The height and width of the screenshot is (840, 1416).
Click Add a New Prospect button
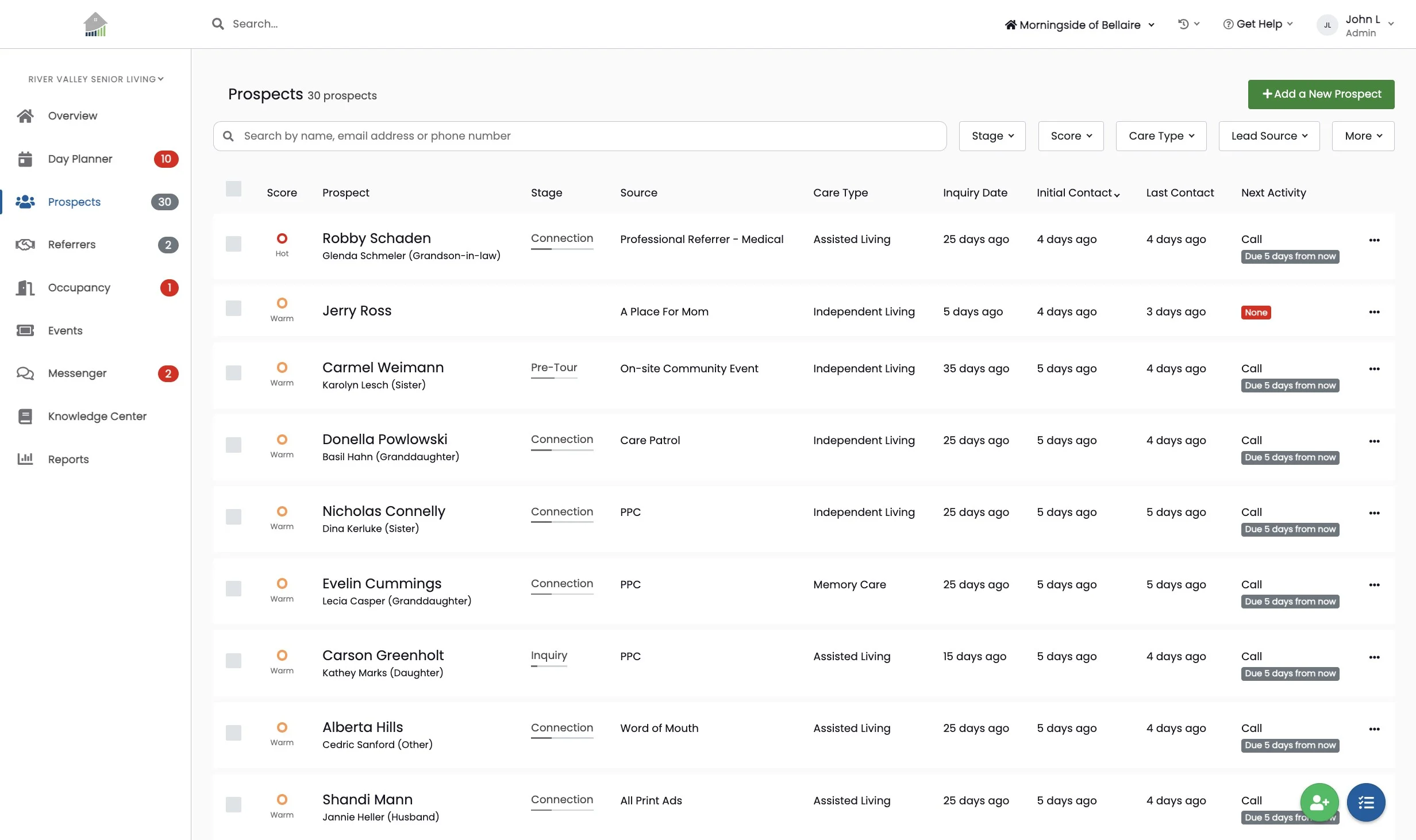coord(1321,94)
